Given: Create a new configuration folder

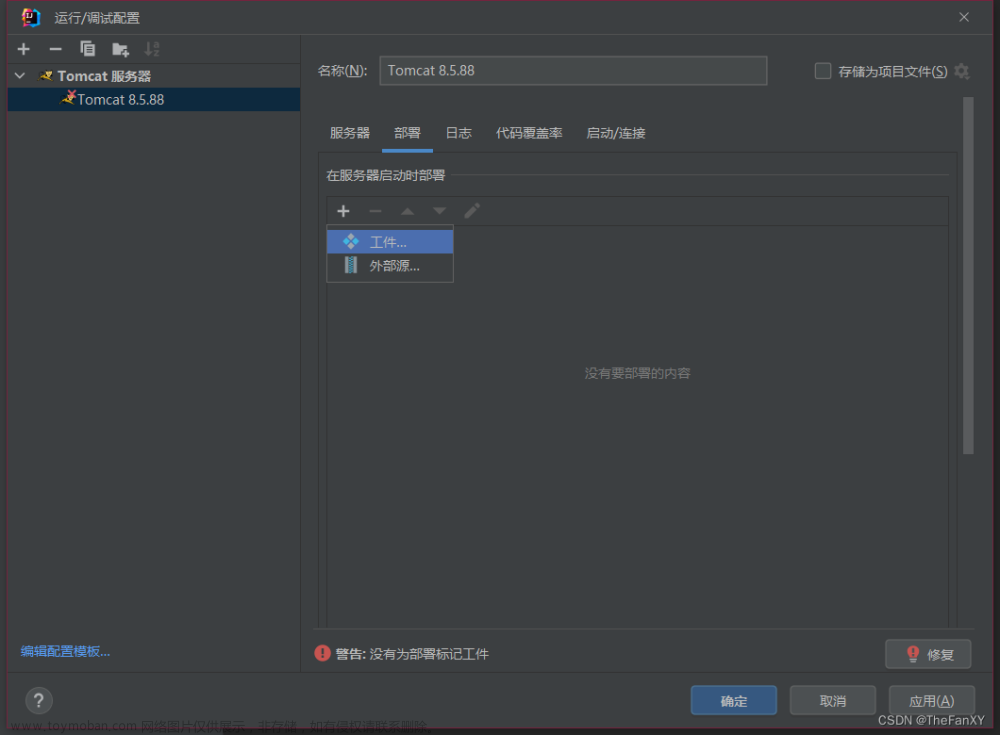Looking at the screenshot, I should [120, 49].
